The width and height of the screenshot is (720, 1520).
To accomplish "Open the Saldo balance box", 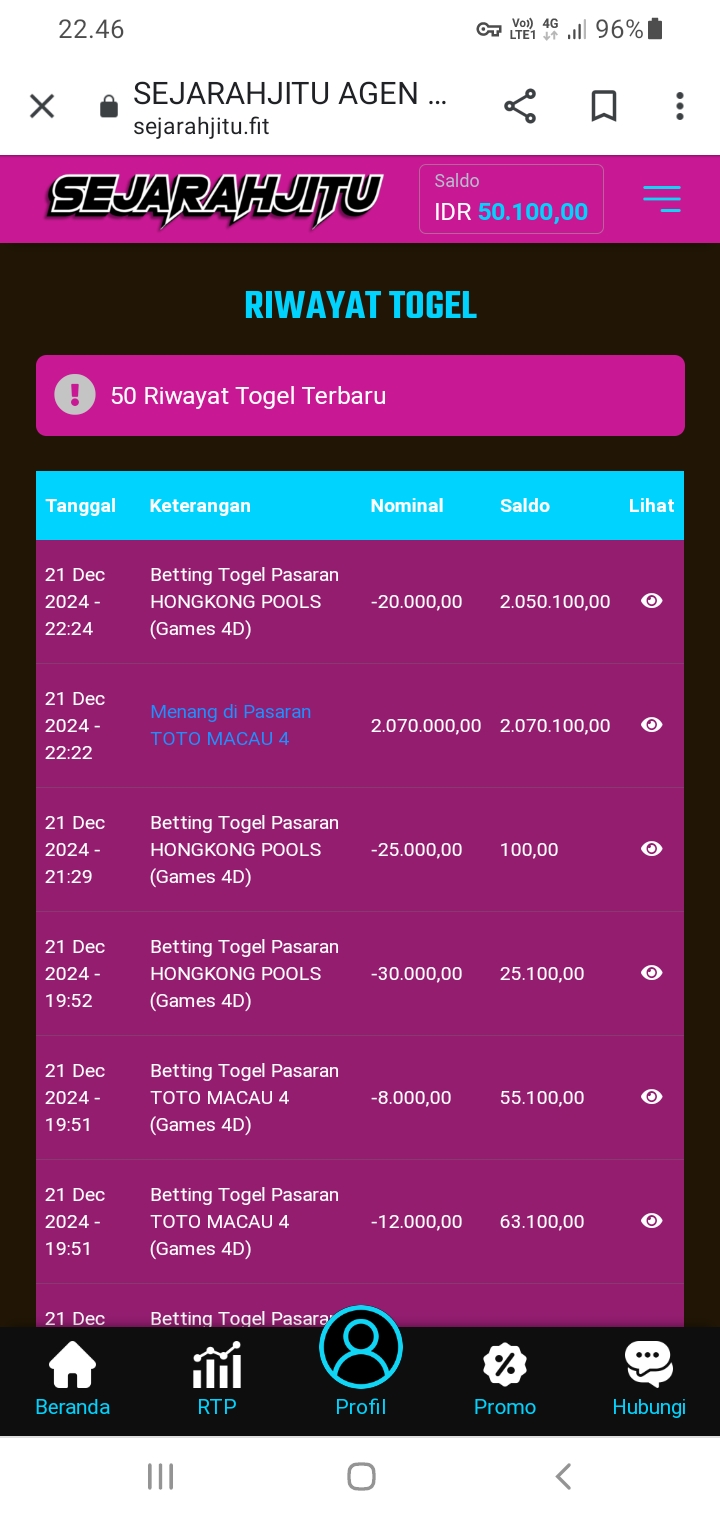I will [511, 199].
